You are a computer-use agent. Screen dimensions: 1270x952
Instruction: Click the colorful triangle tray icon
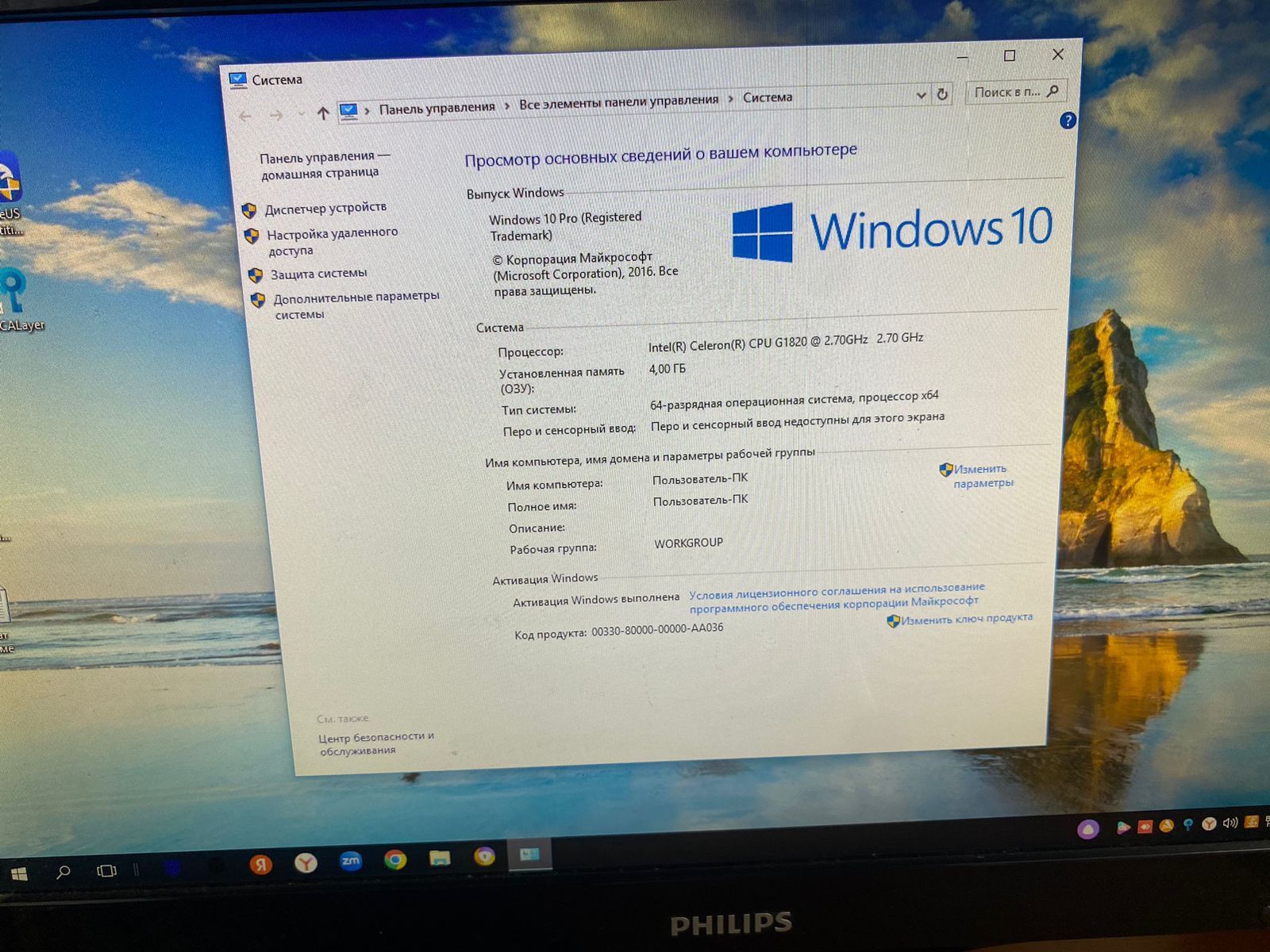(x=1122, y=827)
